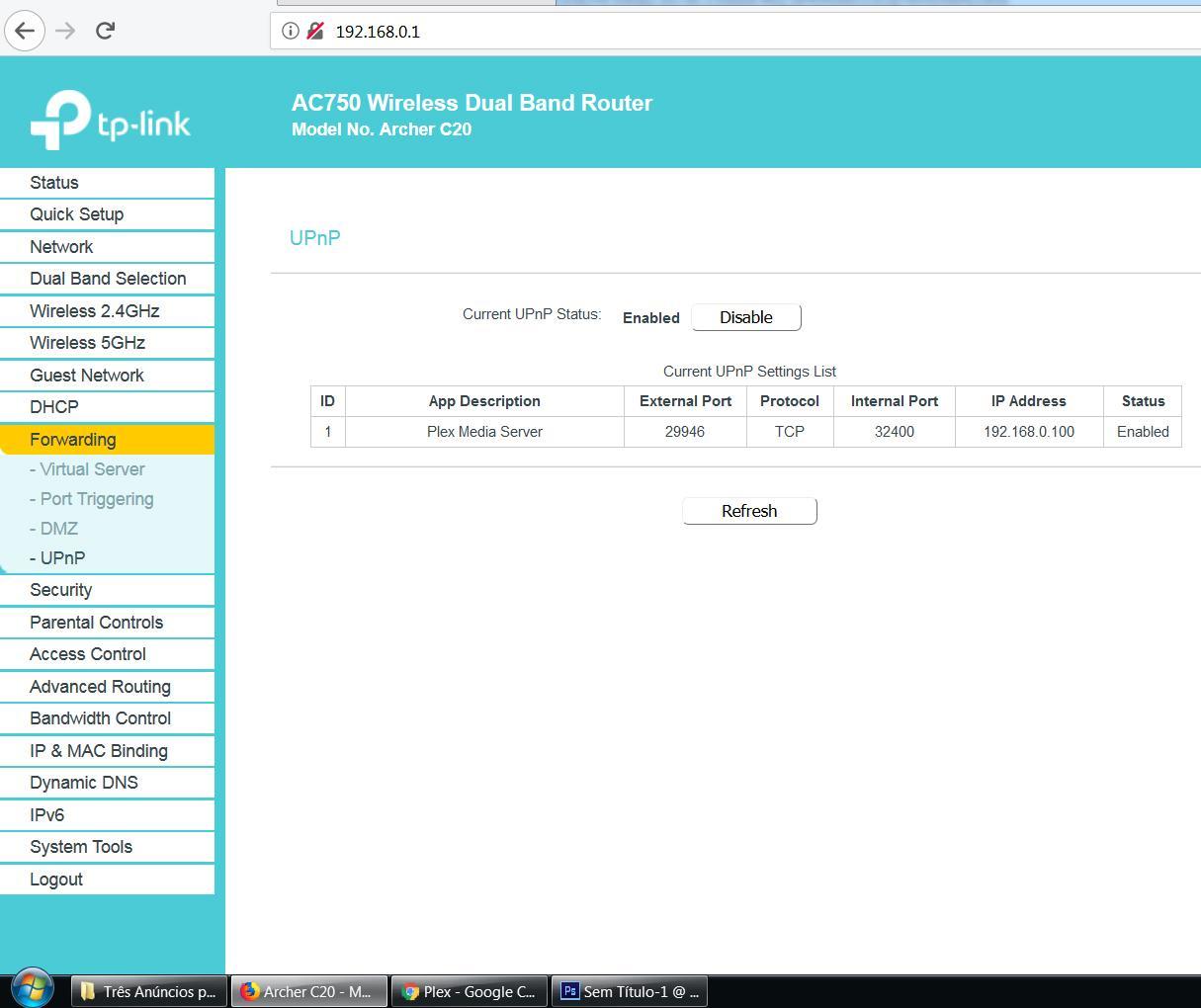Select the highlighted Forwarding menu item
1201x1008 pixels.
107,440
